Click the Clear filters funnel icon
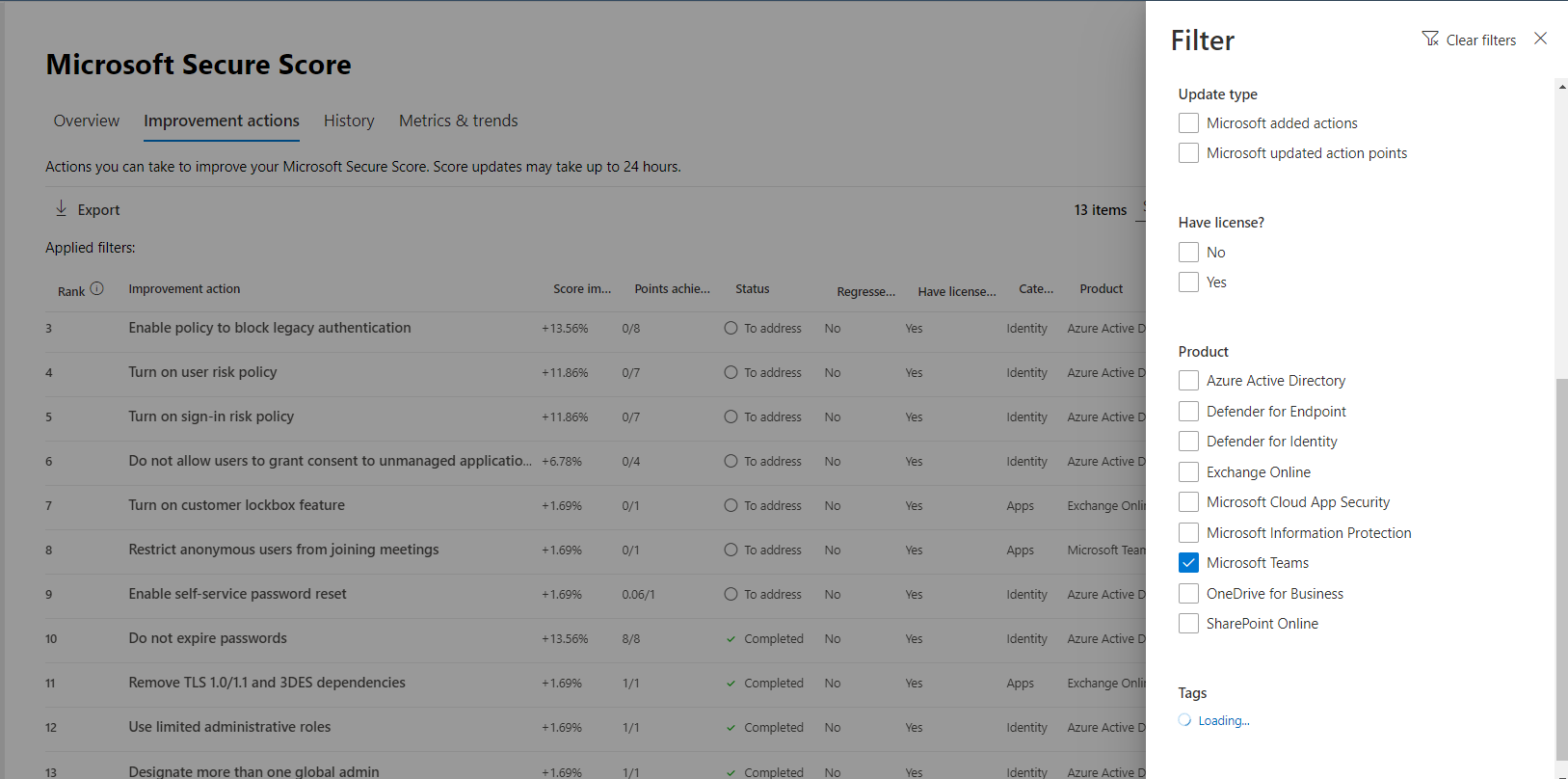The image size is (1568, 779). (1430, 39)
